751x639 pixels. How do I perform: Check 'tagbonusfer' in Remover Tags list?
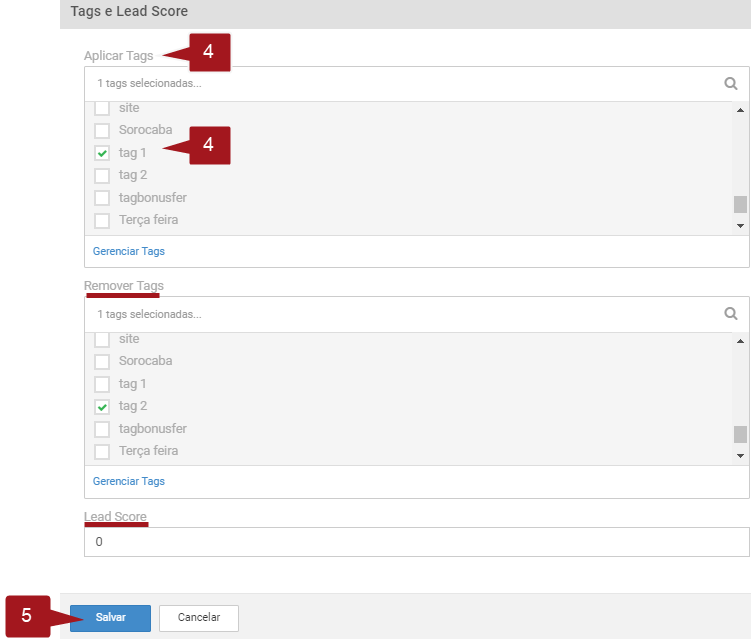coord(102,429)
